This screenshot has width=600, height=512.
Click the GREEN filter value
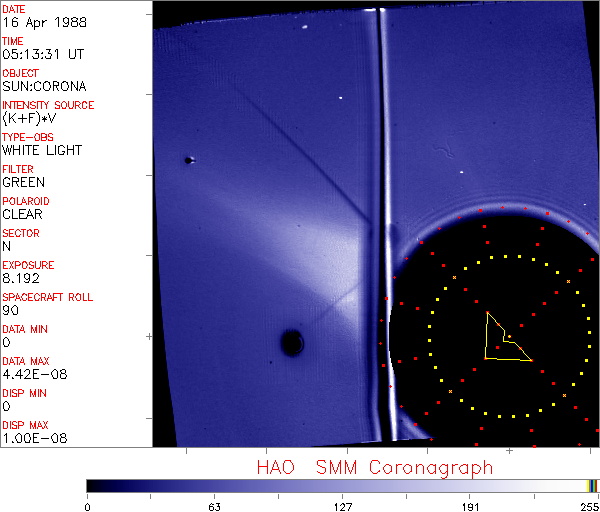[x=23, y=182]
